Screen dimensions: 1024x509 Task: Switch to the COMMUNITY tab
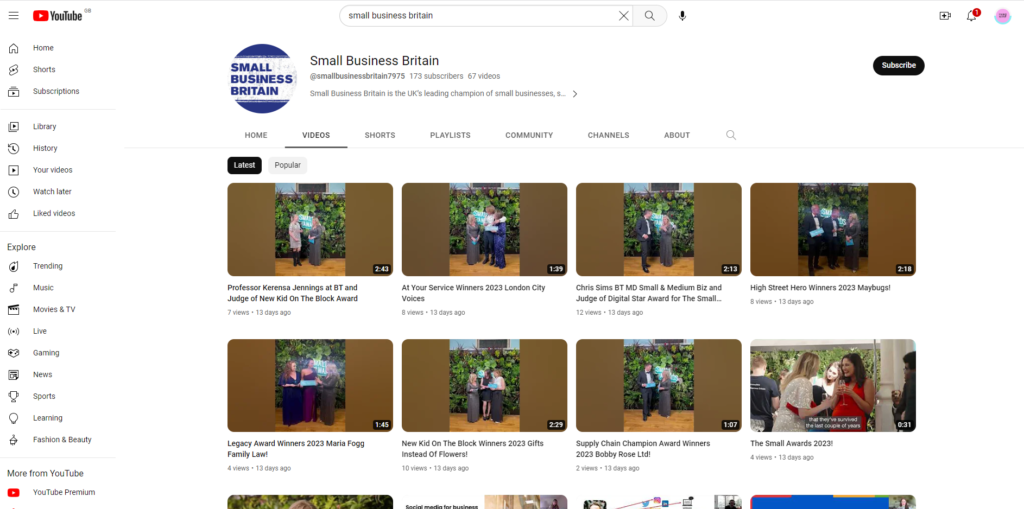pos(529,135)
